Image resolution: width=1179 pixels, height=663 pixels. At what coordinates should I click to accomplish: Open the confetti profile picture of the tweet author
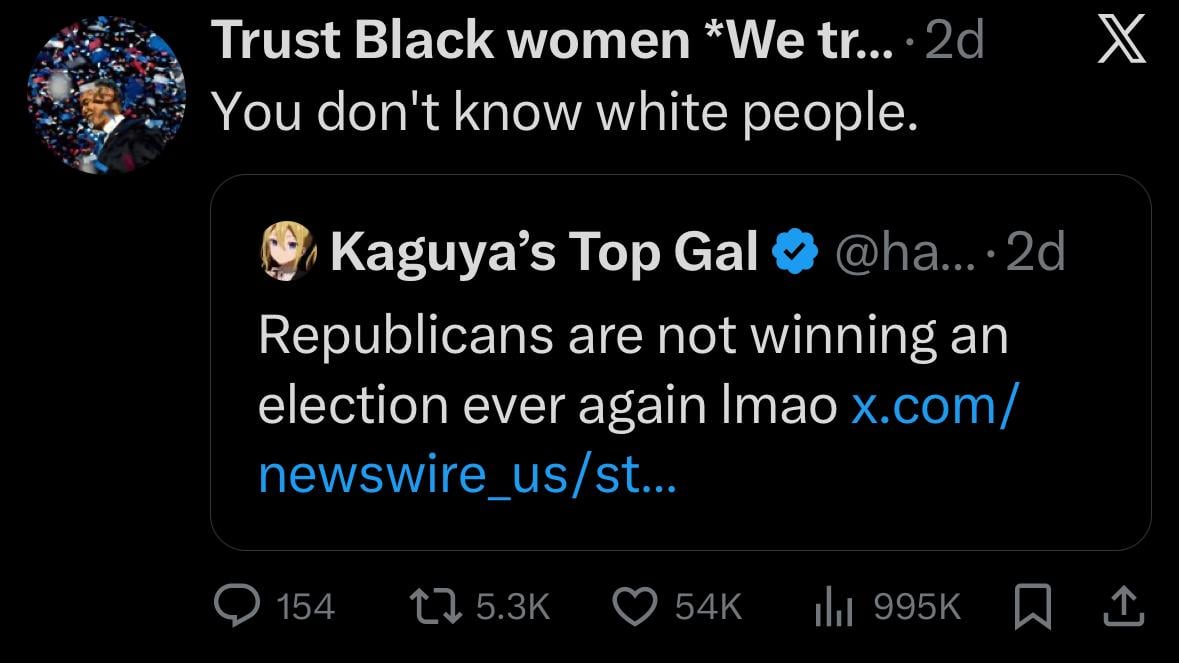click(x=107, y=95)
